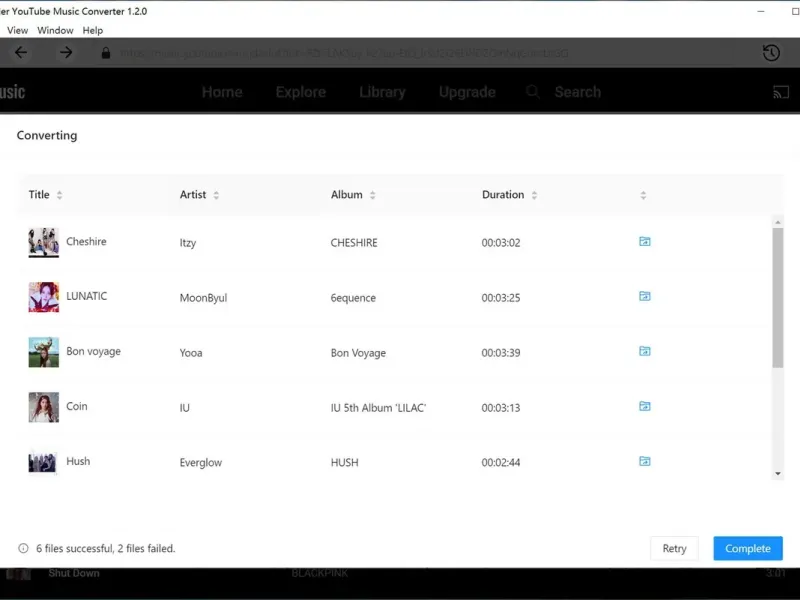Click the album IU 5th Album 'LILAC'

pos(378,408)
